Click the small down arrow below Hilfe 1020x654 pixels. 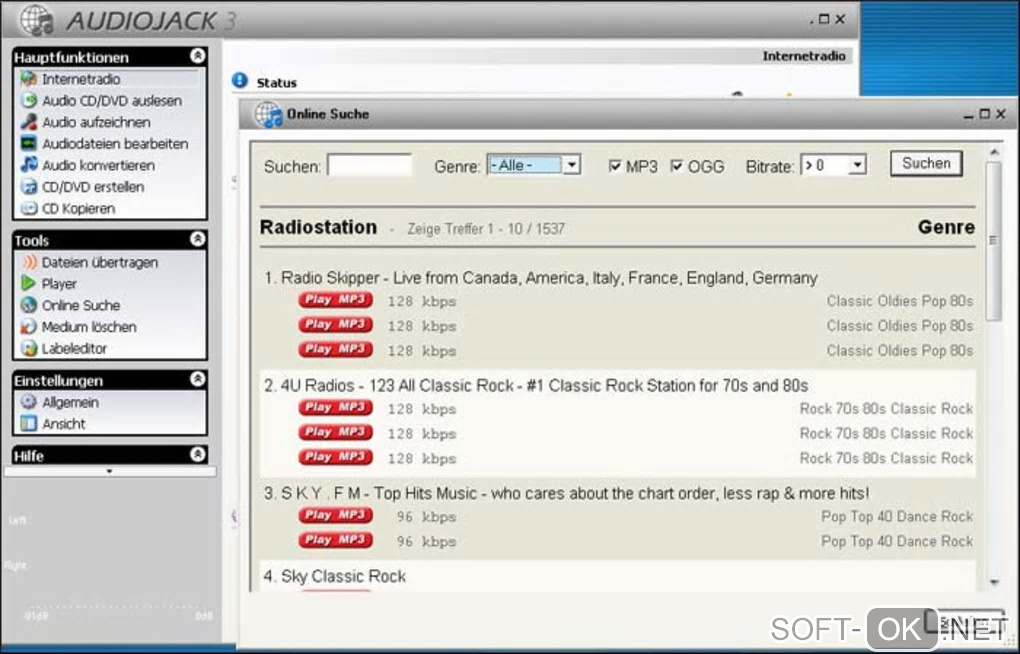point(109,471)
